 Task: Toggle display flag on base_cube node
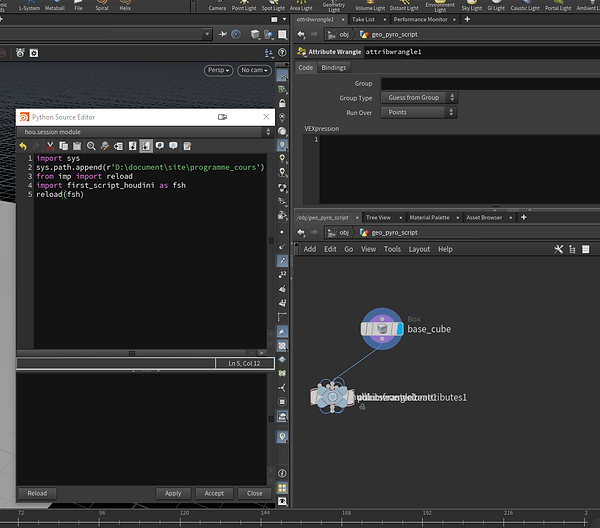400,329
